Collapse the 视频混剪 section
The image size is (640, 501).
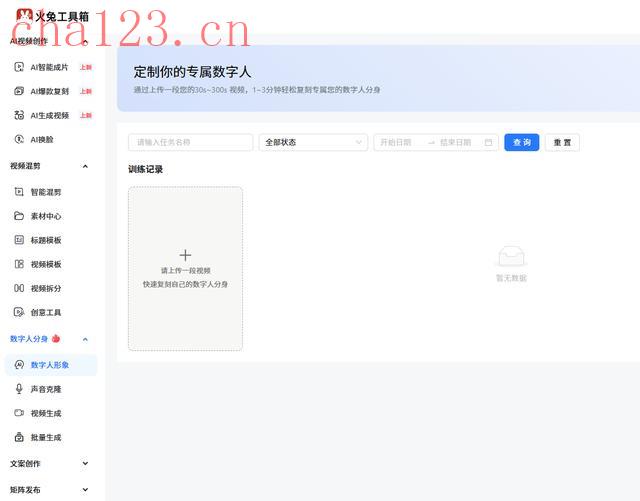85,166
